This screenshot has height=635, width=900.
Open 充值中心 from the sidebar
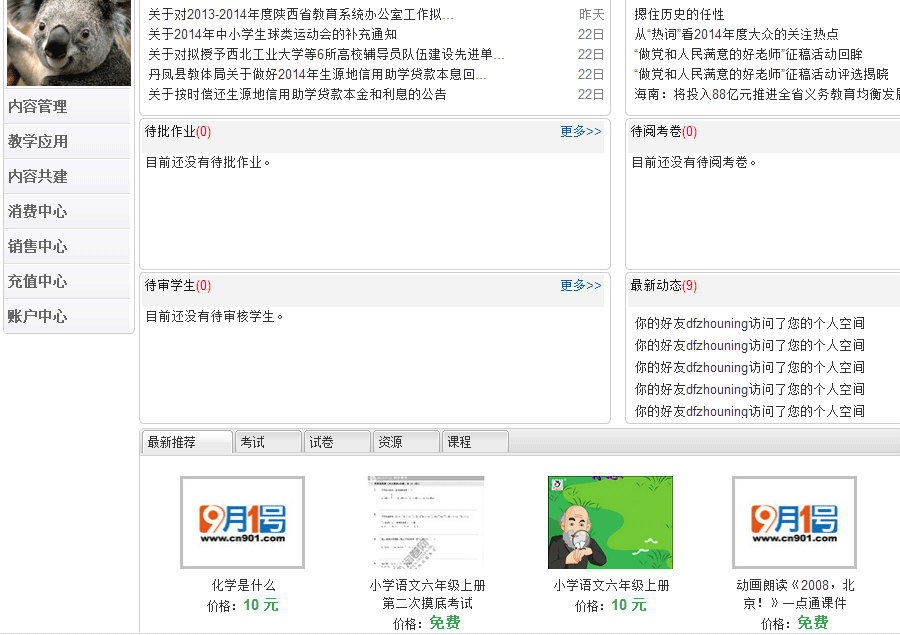click(38, 282)
